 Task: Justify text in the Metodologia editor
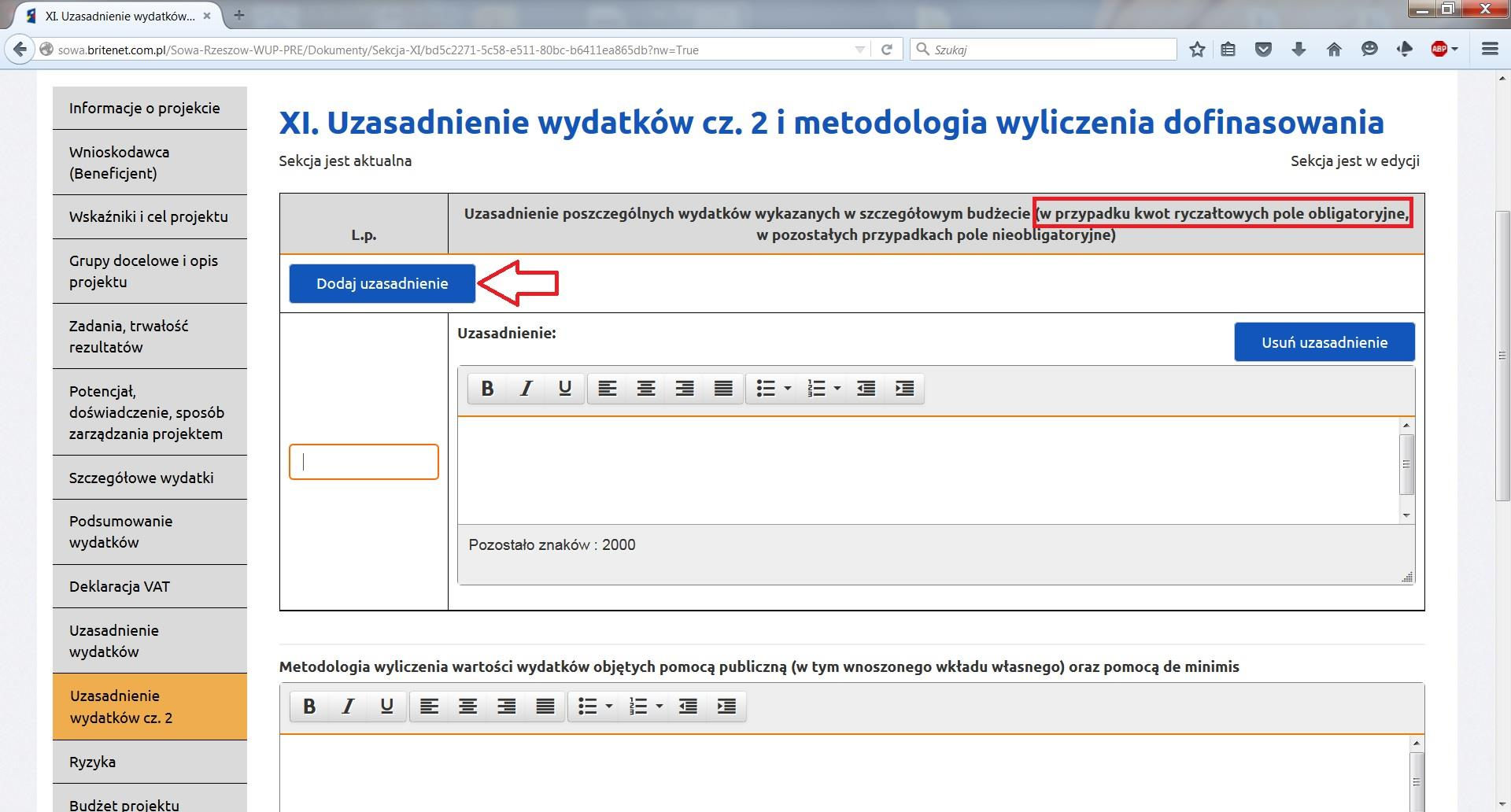(545, 706)
